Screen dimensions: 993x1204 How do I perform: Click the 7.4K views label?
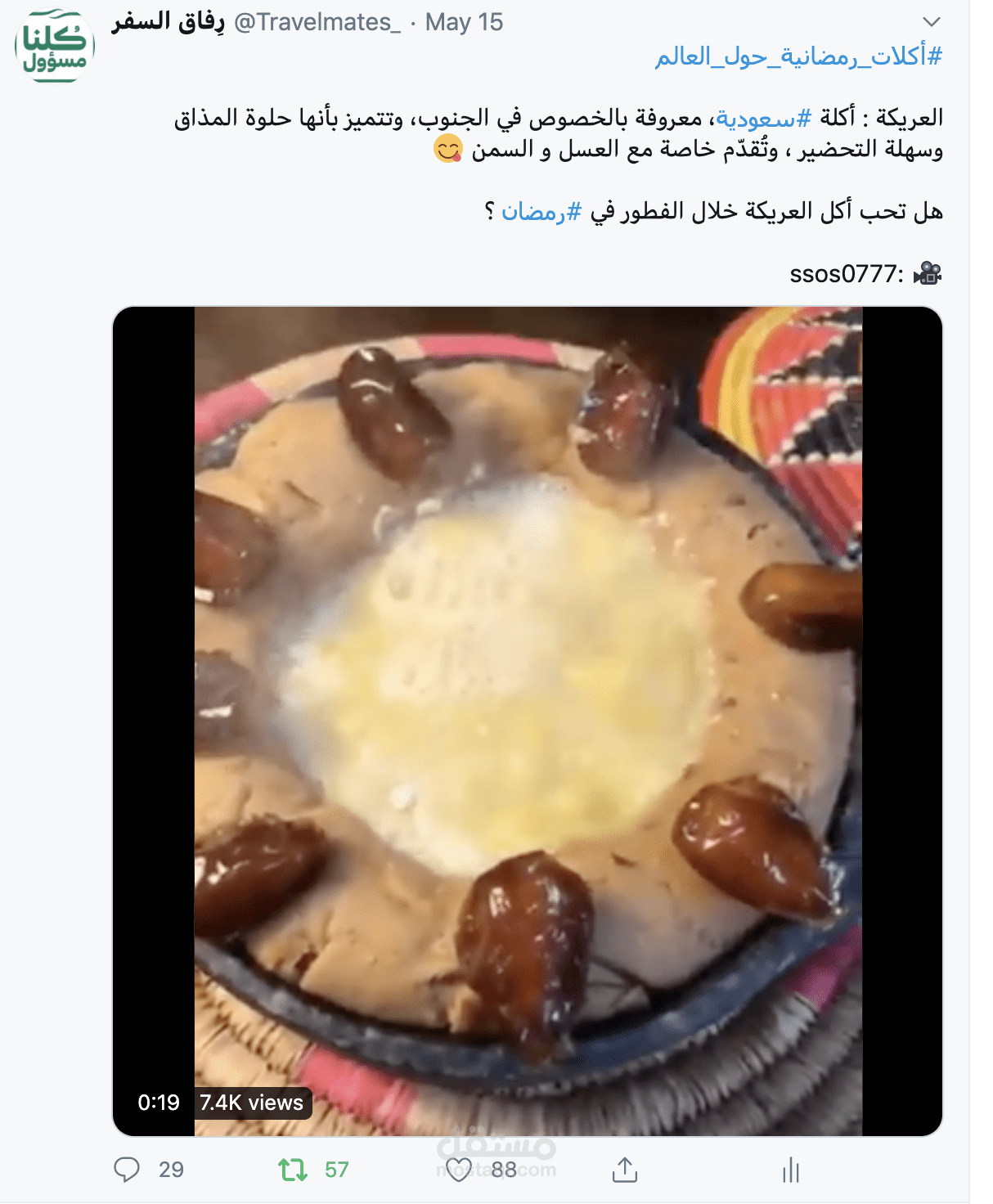(x=252, y=1103)
